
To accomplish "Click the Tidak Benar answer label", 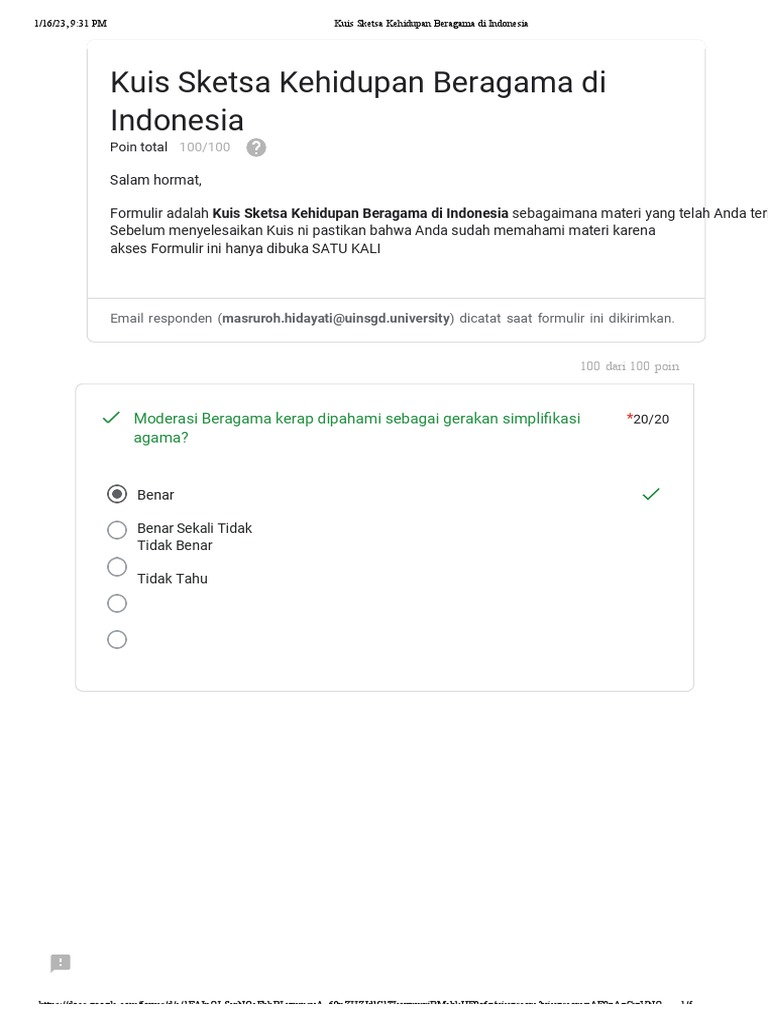I will click(x=175, y=546).
